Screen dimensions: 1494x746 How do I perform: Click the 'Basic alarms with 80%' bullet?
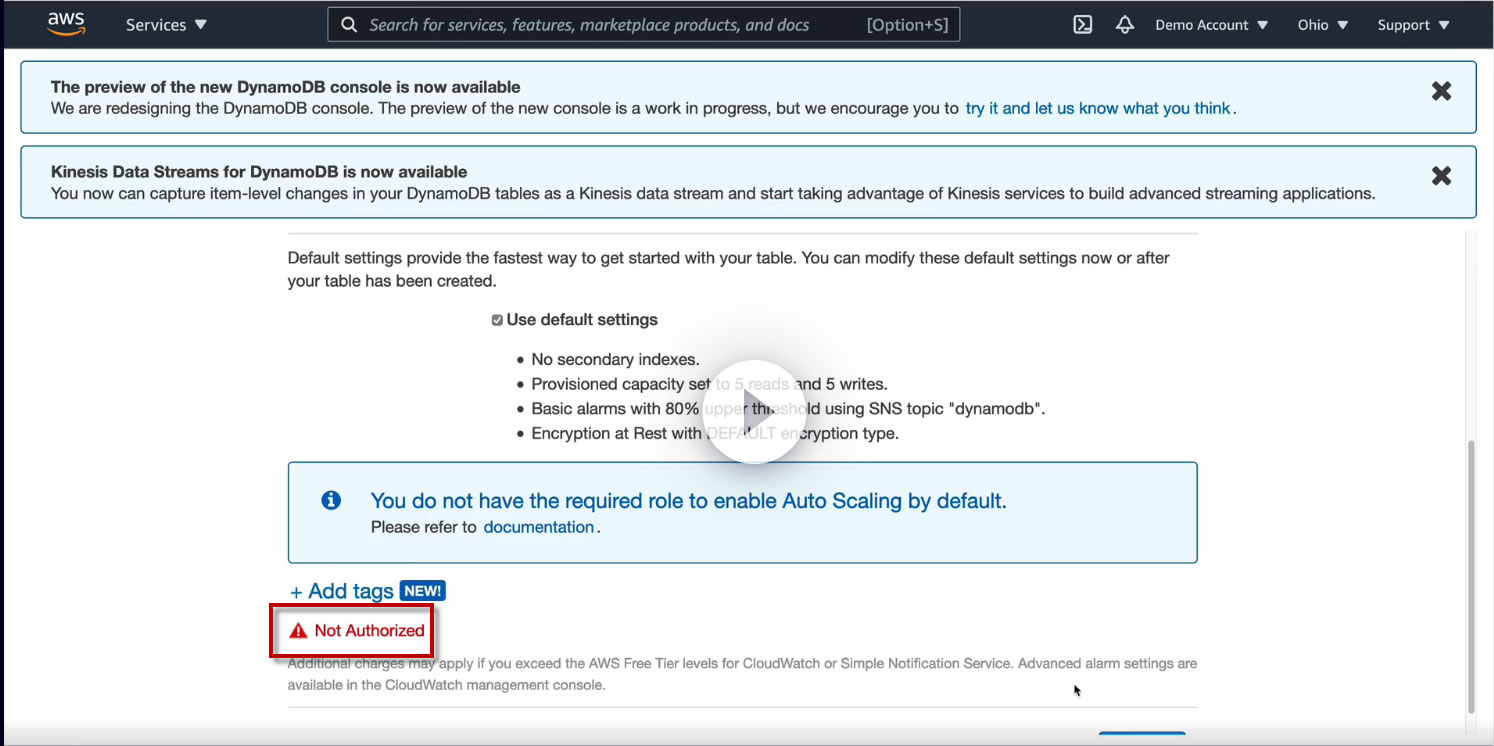click(x=788, y=409)
